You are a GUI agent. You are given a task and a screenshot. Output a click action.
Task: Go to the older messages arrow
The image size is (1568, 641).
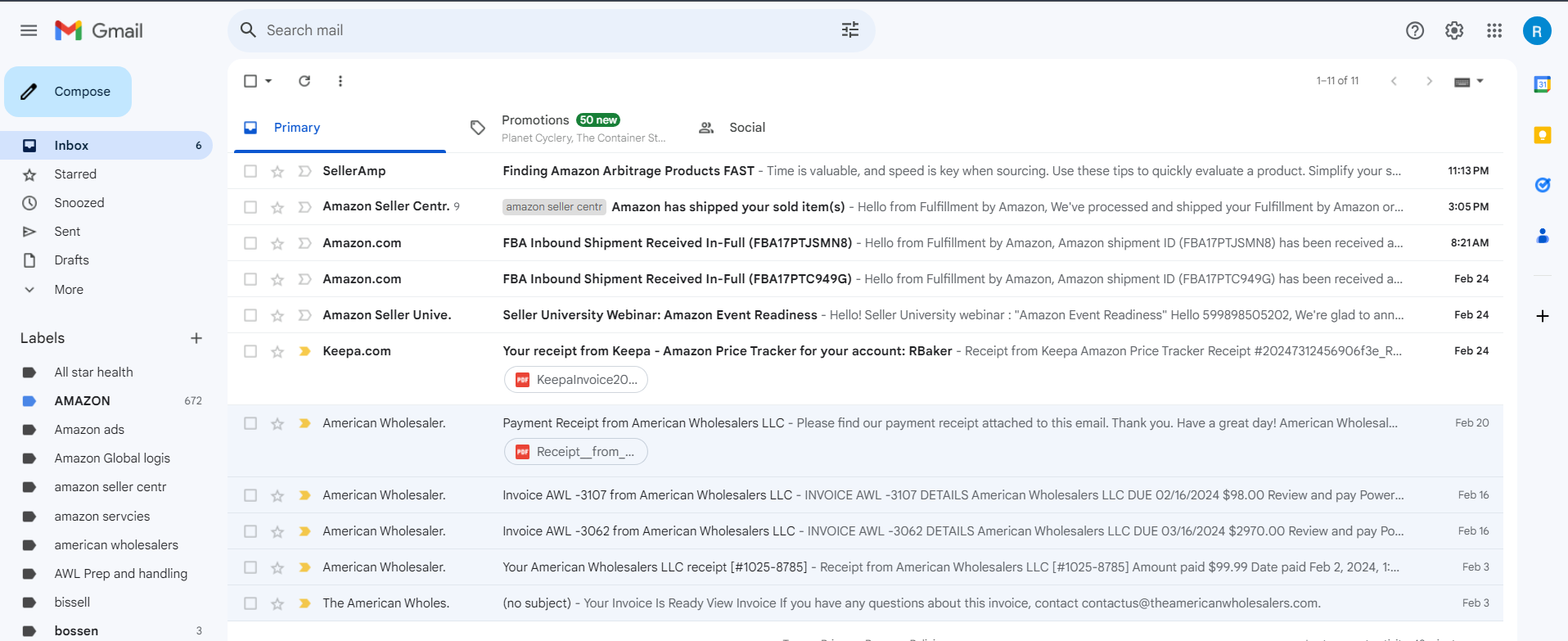pos(1429,81)
